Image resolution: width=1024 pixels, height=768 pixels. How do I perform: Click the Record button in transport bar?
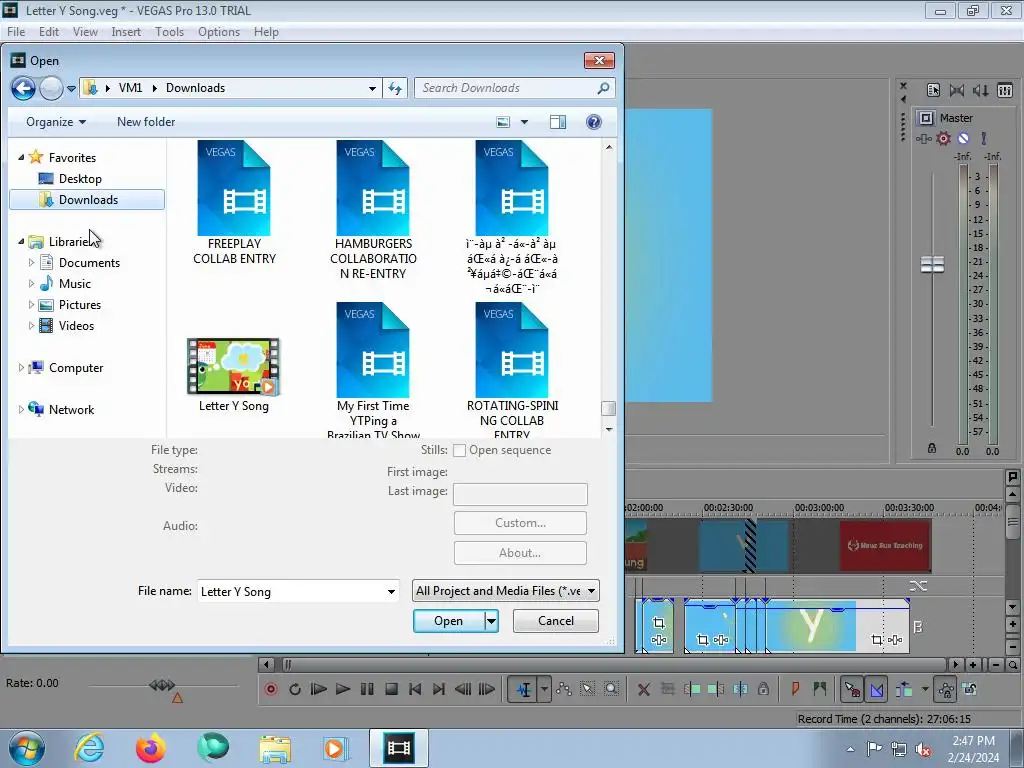tap(270, 689)
